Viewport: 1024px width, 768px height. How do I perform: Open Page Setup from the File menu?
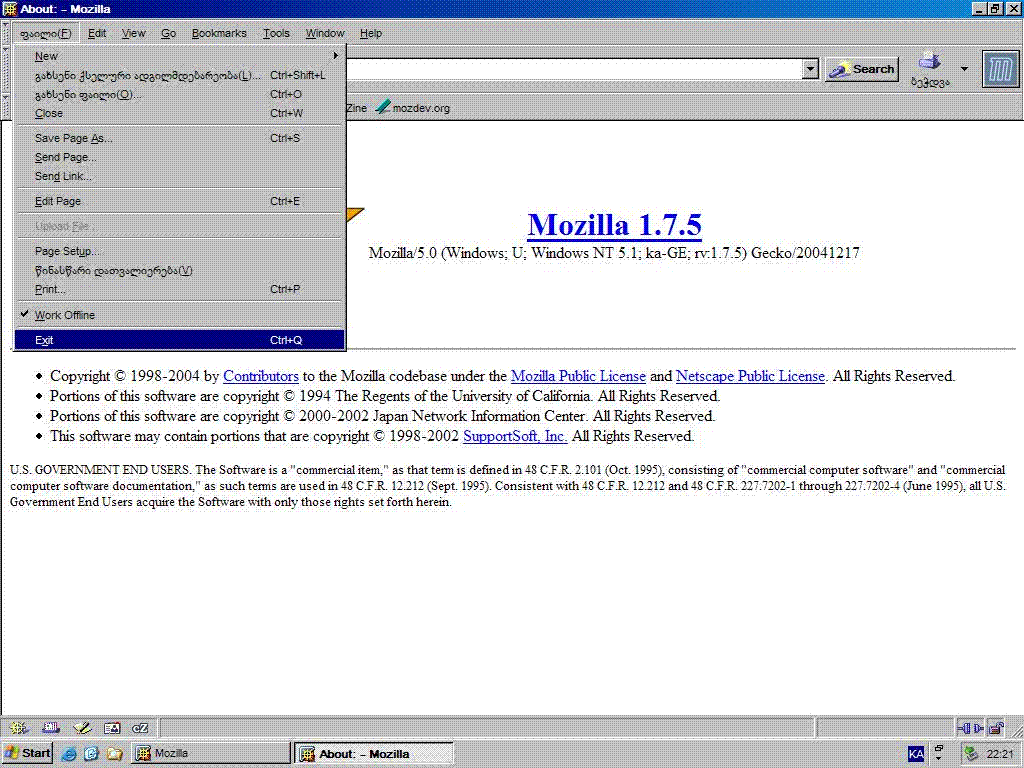[180, 251]
